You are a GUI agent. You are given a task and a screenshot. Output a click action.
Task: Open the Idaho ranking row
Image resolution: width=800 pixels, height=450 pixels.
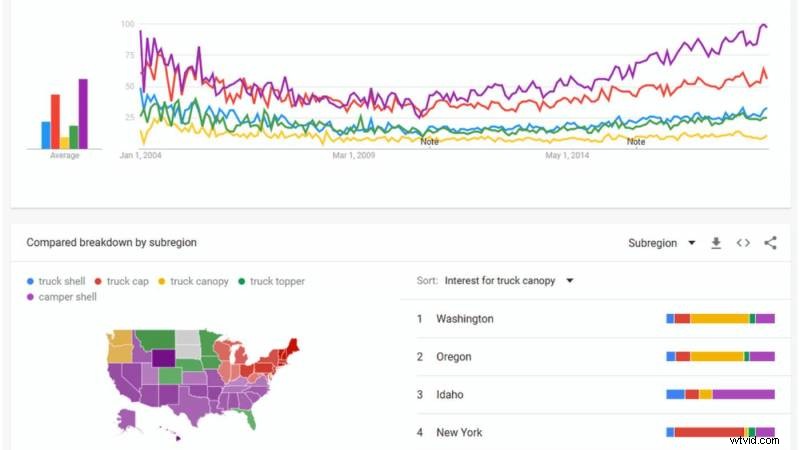pos(449,395)
